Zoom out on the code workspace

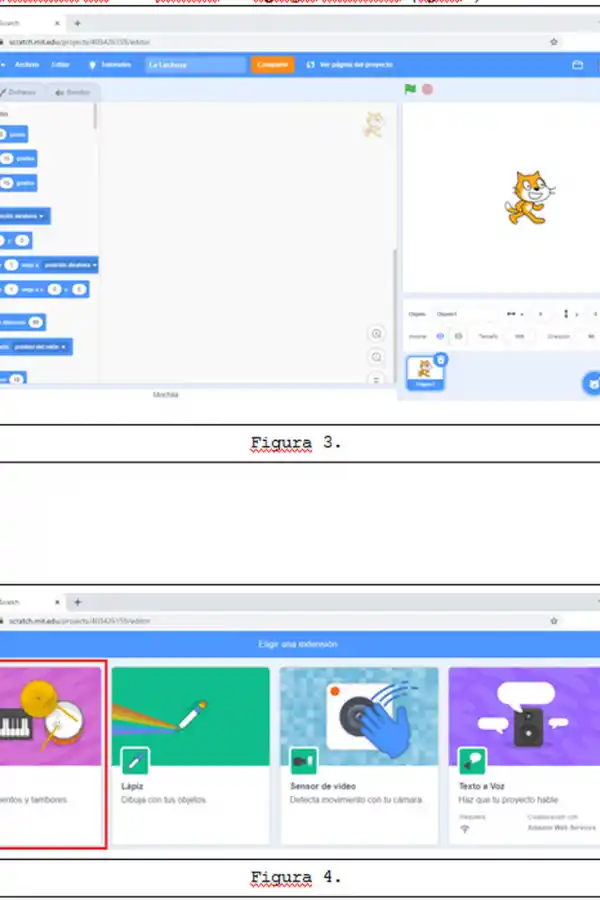(377, 357)
